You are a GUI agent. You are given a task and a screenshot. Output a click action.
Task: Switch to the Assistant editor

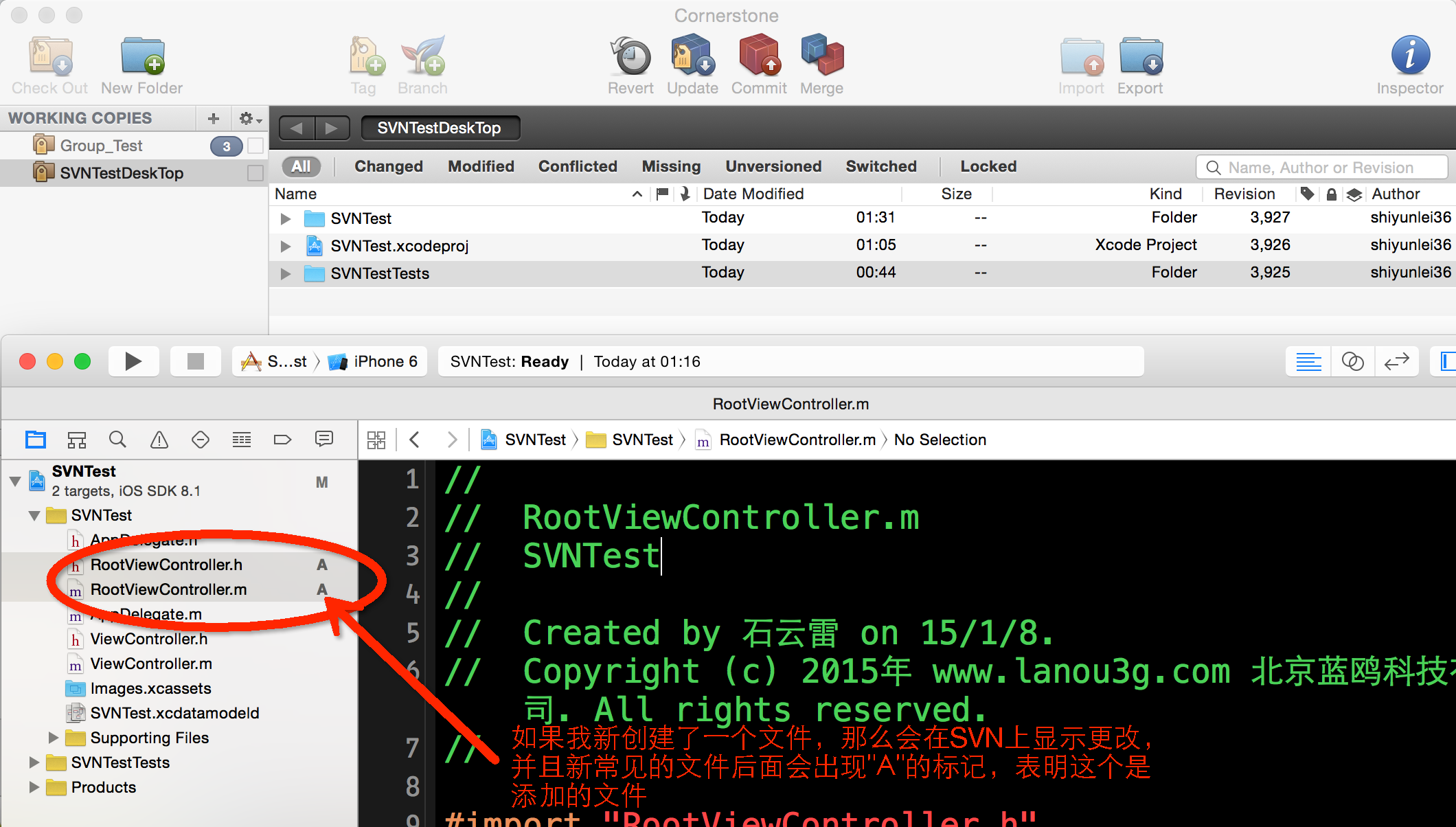1353,361
